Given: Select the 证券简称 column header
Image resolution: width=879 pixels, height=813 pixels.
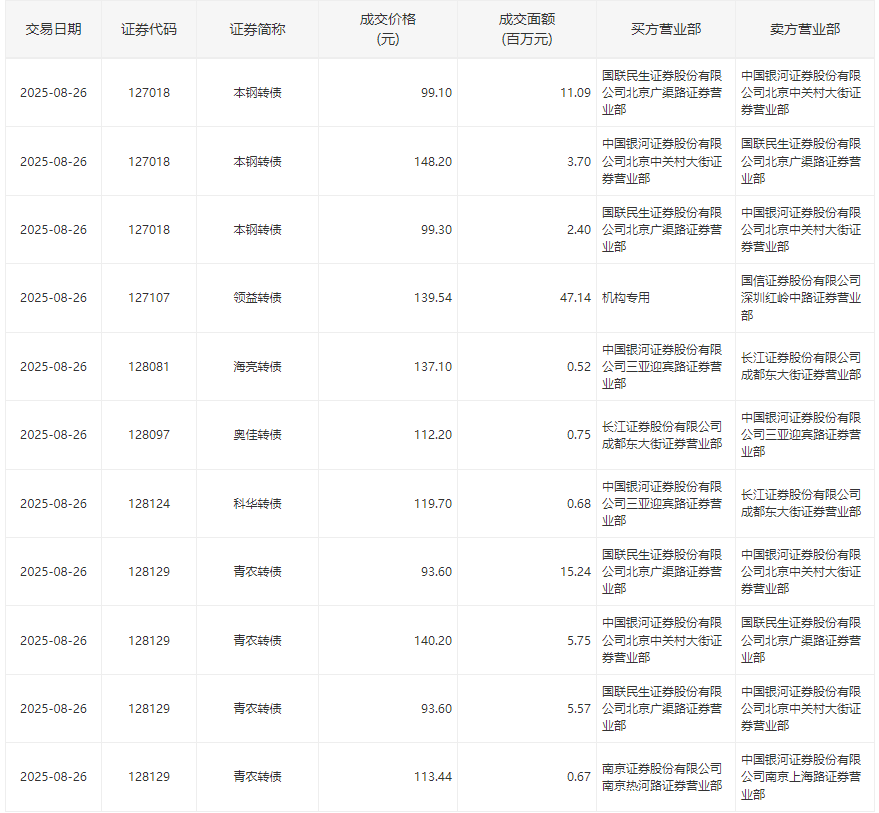Looking at the screenshot, I should point(257,29).
